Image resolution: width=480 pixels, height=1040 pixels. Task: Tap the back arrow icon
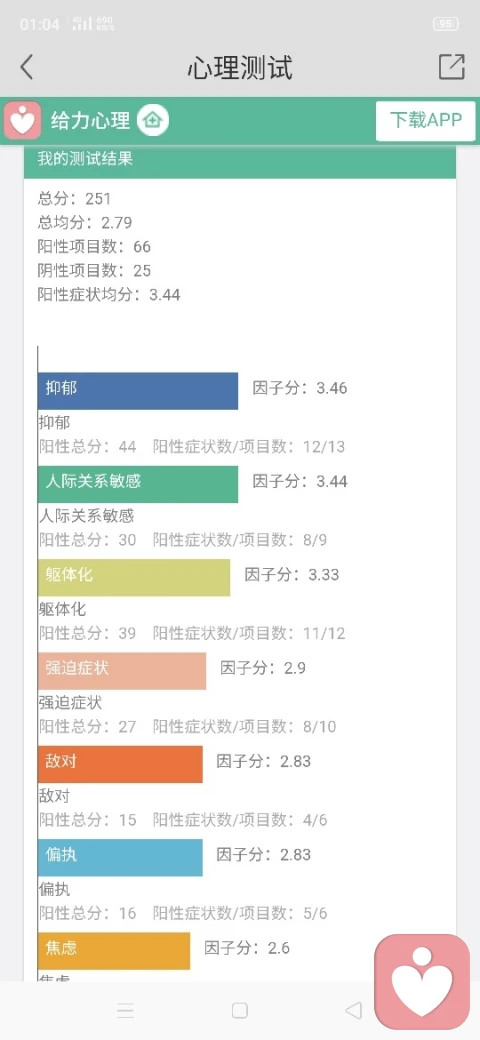[x=26, y=67]
